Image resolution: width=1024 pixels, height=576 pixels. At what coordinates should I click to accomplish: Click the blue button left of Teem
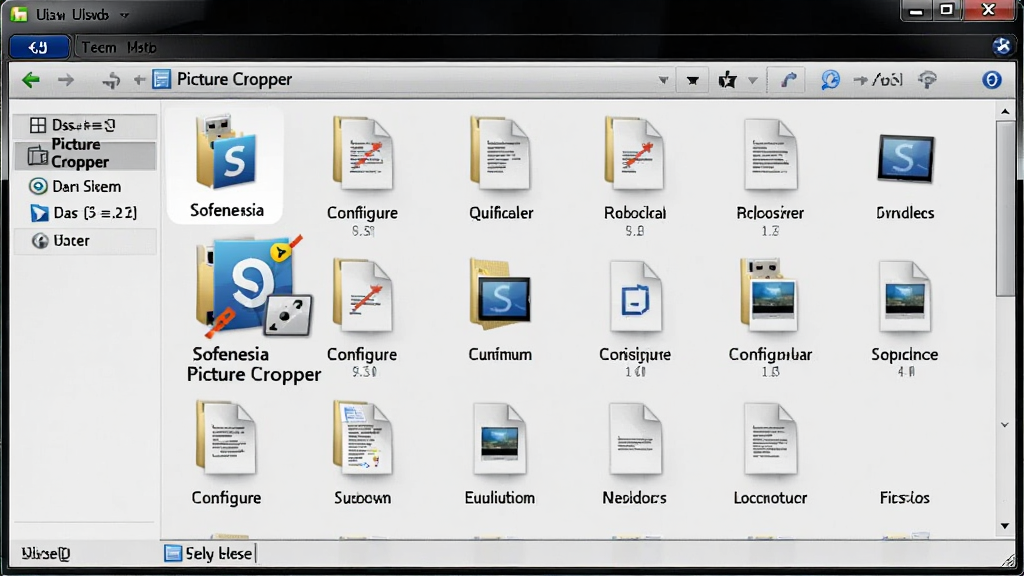(x=39, y=47)
